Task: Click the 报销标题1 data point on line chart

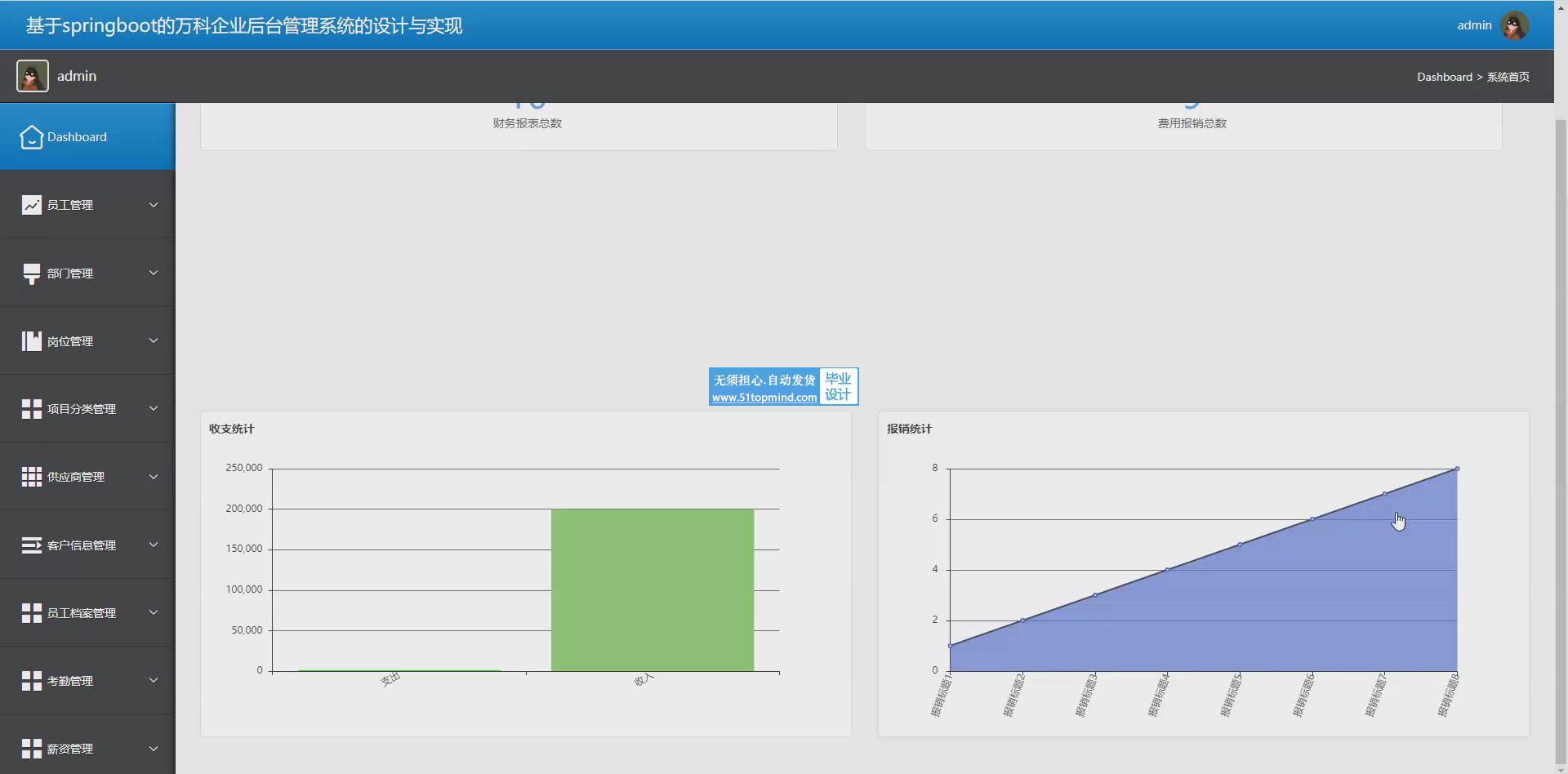Action: (x=950, y=646)
